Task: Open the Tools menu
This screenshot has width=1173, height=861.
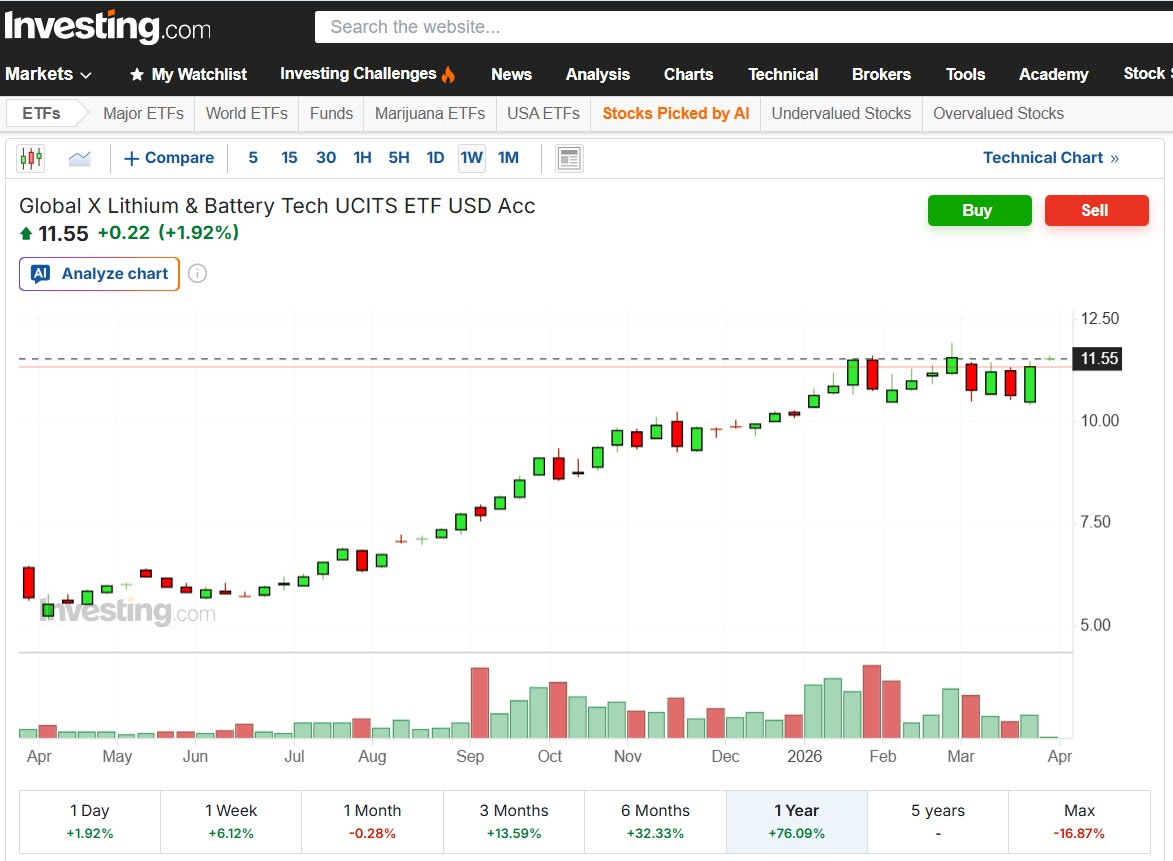Action: [965, 74]
